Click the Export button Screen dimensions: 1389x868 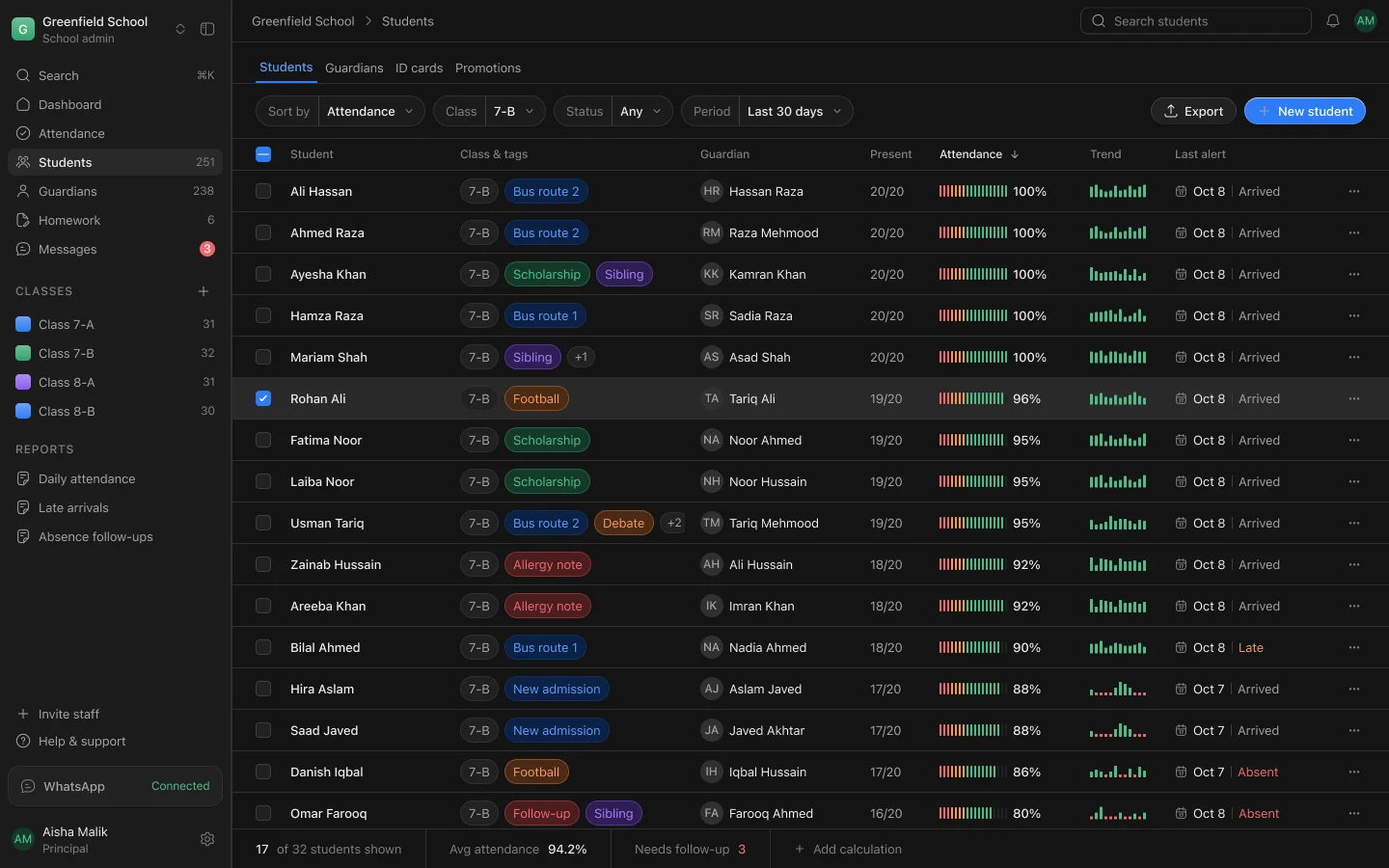1193,111
